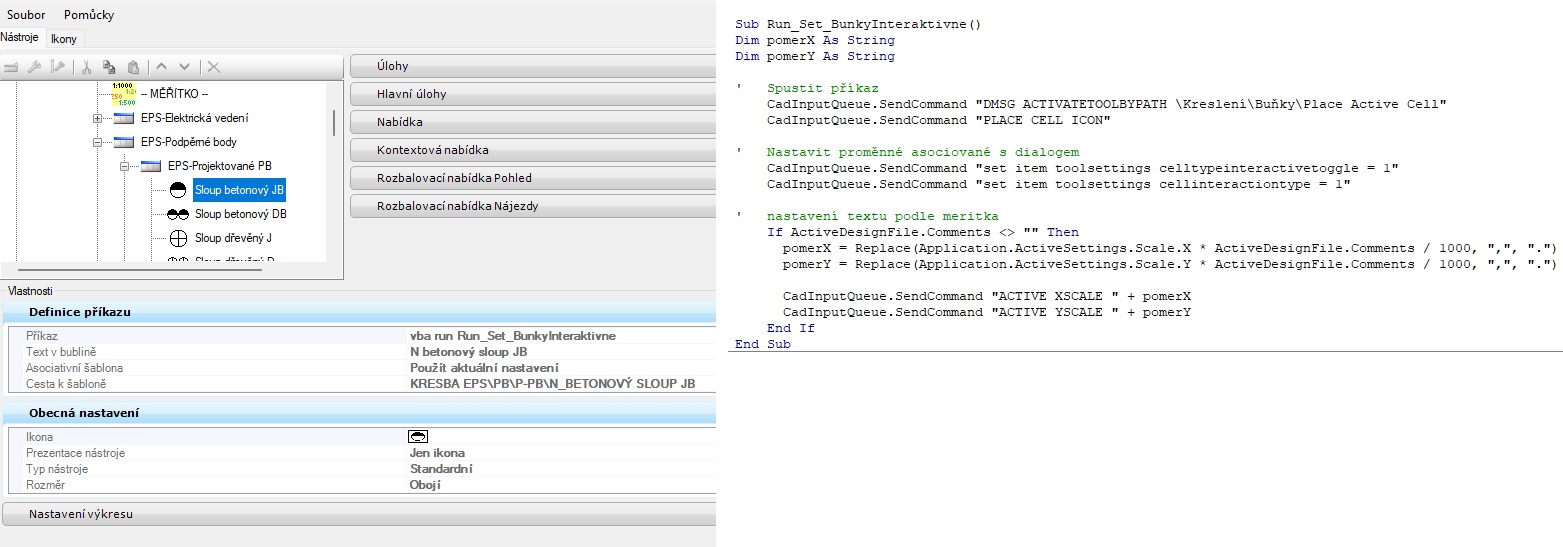The height and width of the screenshot is (547, 1563).
Task: Click the tree's horizontal scrollbar
Action: 140,269
